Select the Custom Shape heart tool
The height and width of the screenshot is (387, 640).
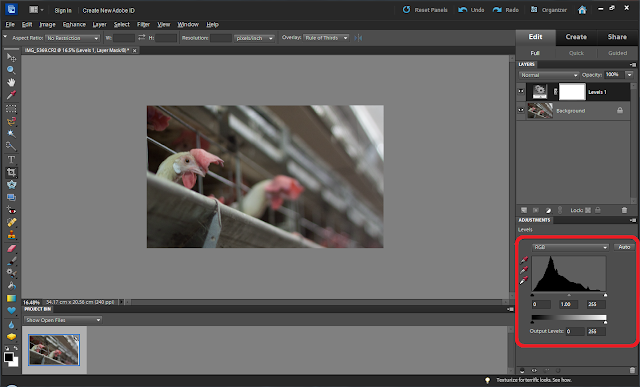(x=11, y=311)
